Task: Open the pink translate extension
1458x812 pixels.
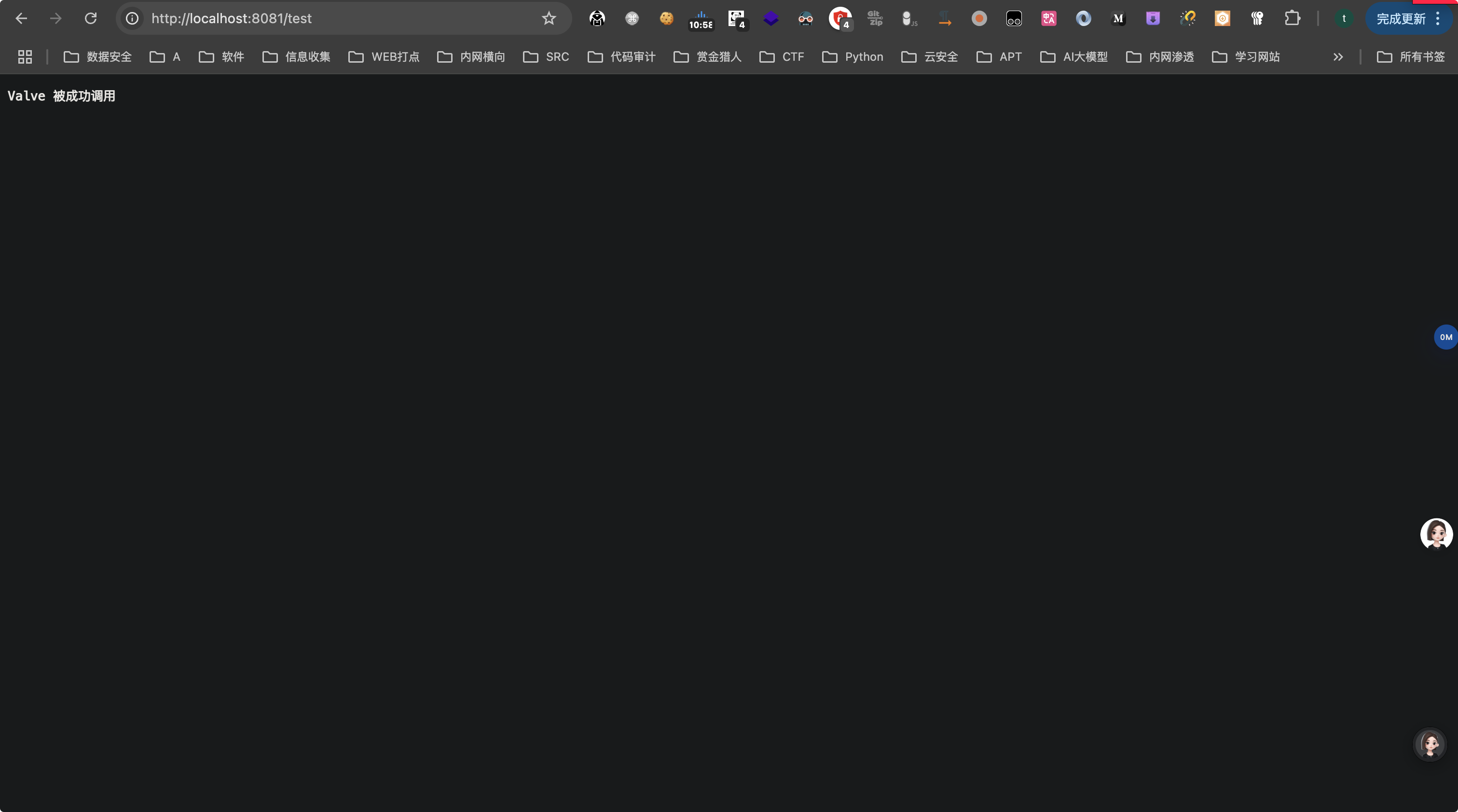Action: click(x=1049, y=19)
